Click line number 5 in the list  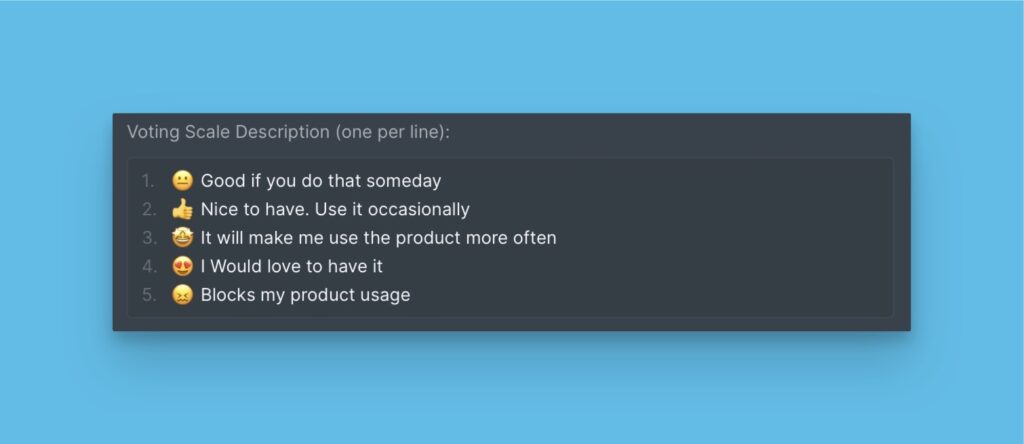point(149,295)
